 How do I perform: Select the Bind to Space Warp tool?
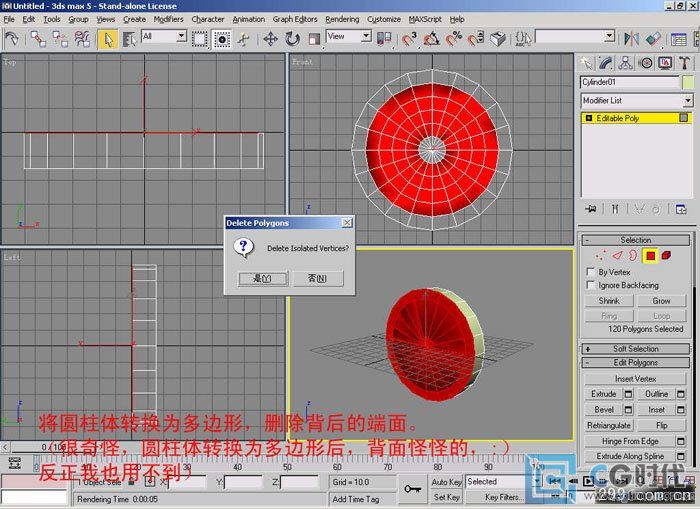tap(82, 39)
